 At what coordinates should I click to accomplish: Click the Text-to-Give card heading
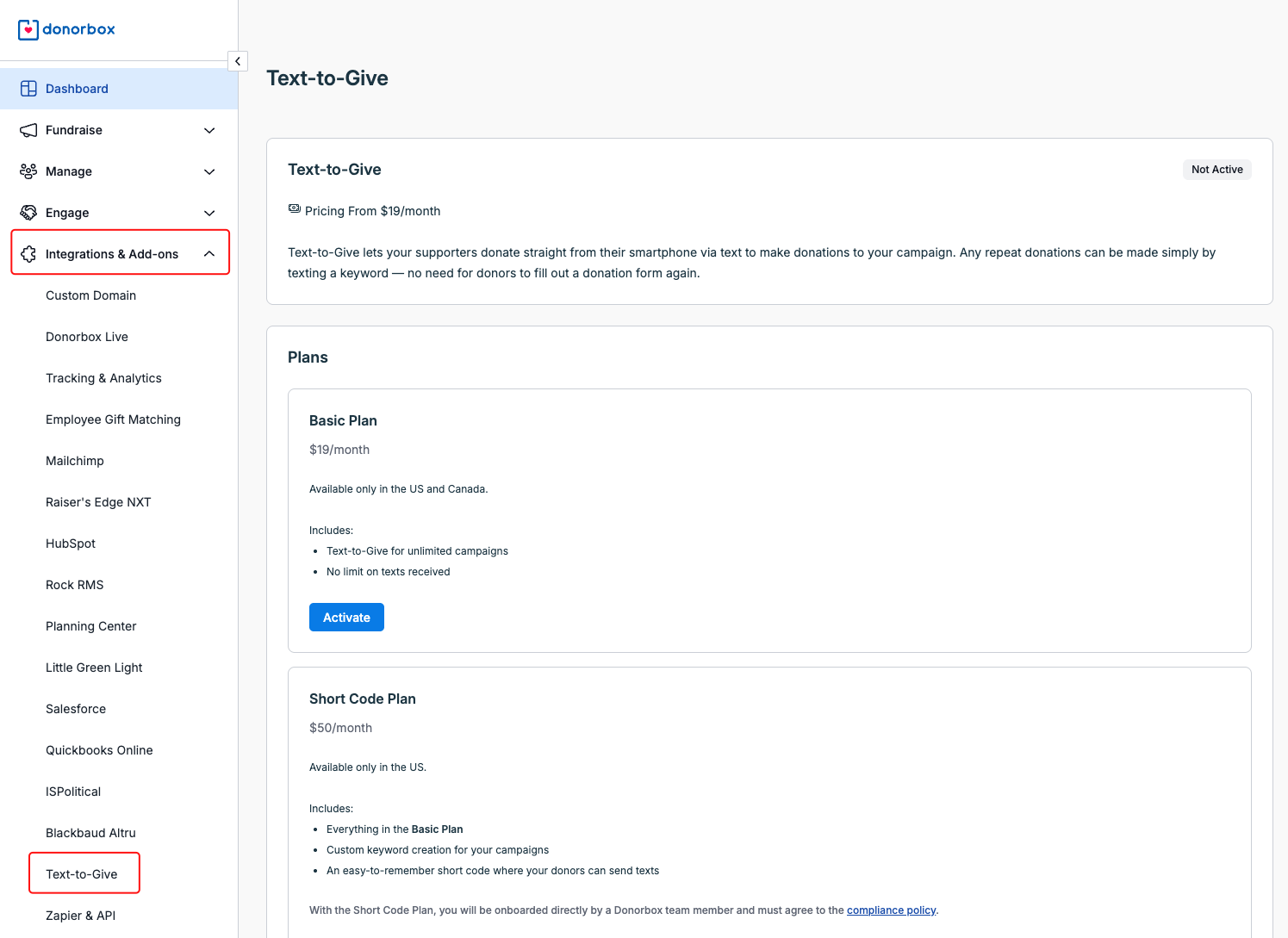point(334,170)
